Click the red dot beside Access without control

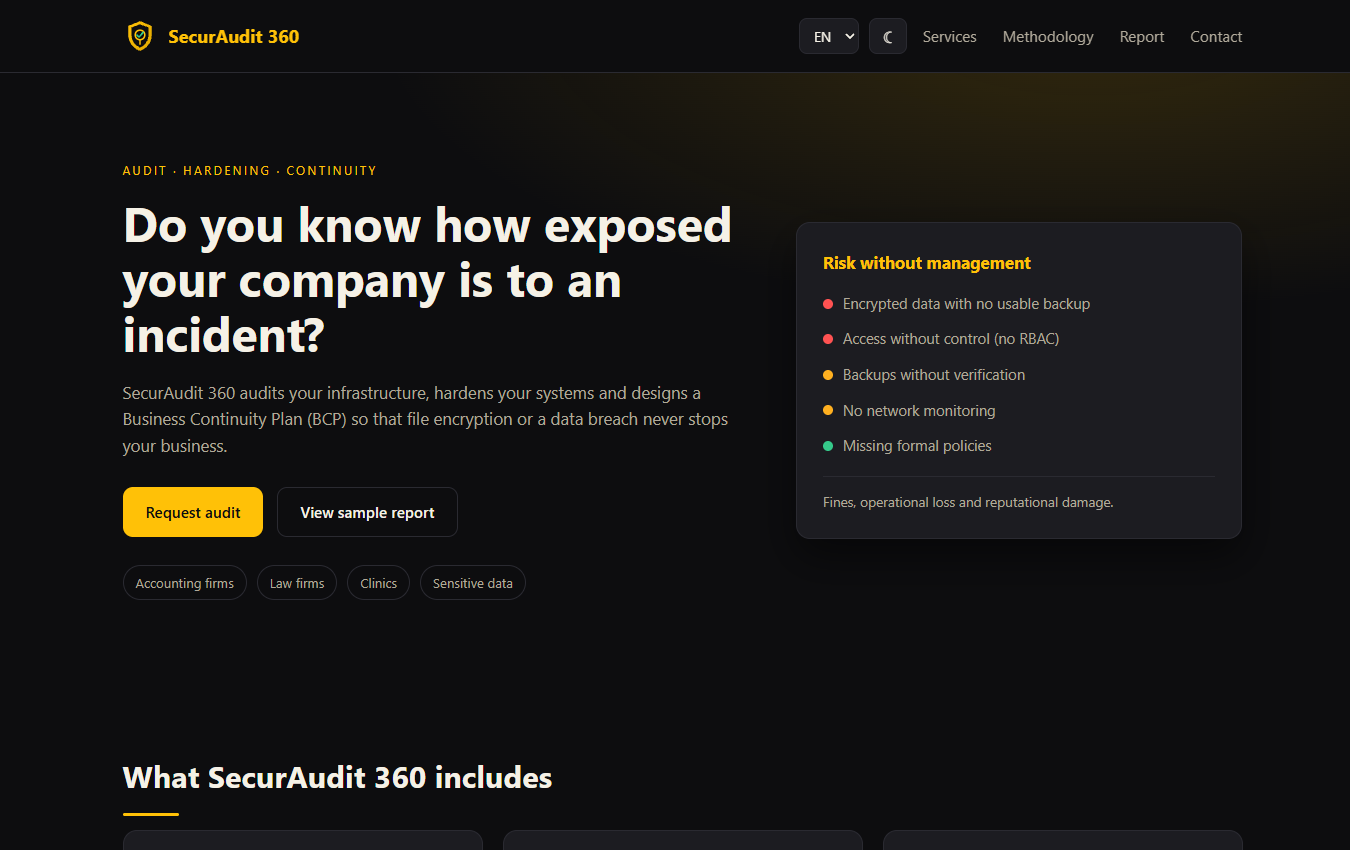click(828, 339)
